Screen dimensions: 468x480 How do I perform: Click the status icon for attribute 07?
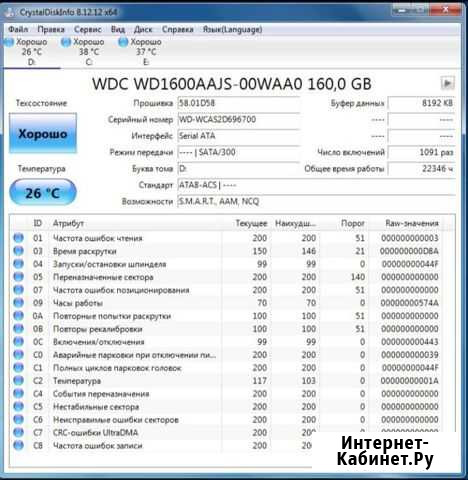pyautogui.click(x=19, y=290)
